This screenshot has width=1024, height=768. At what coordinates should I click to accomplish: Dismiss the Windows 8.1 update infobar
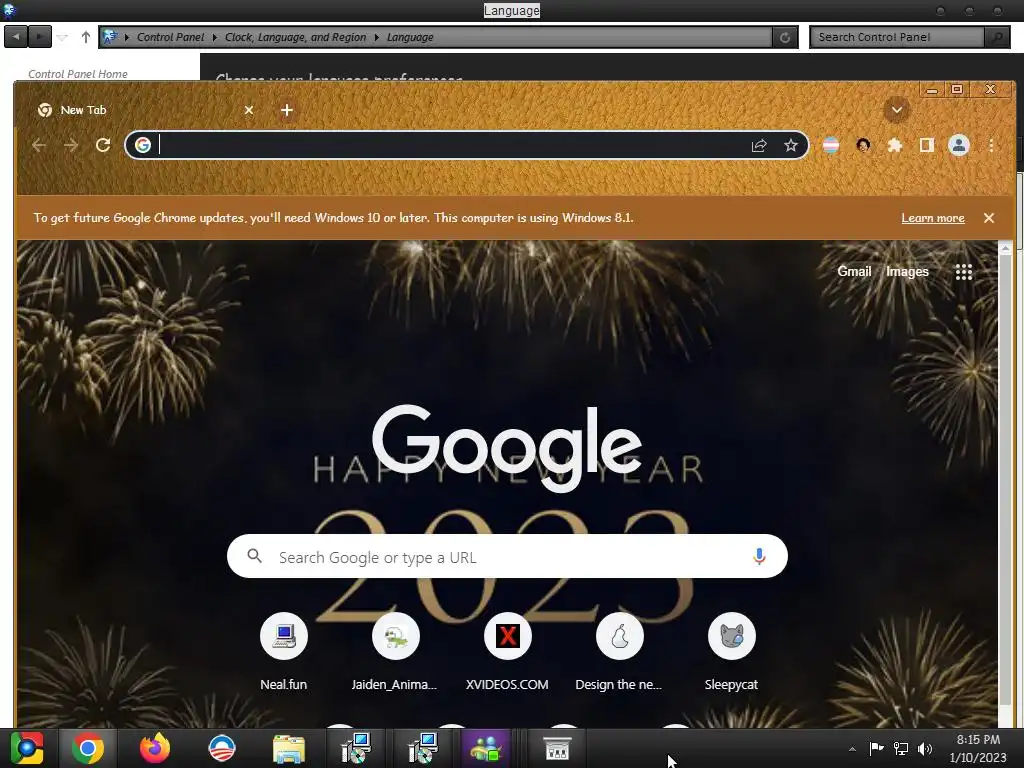click(989, 218)
